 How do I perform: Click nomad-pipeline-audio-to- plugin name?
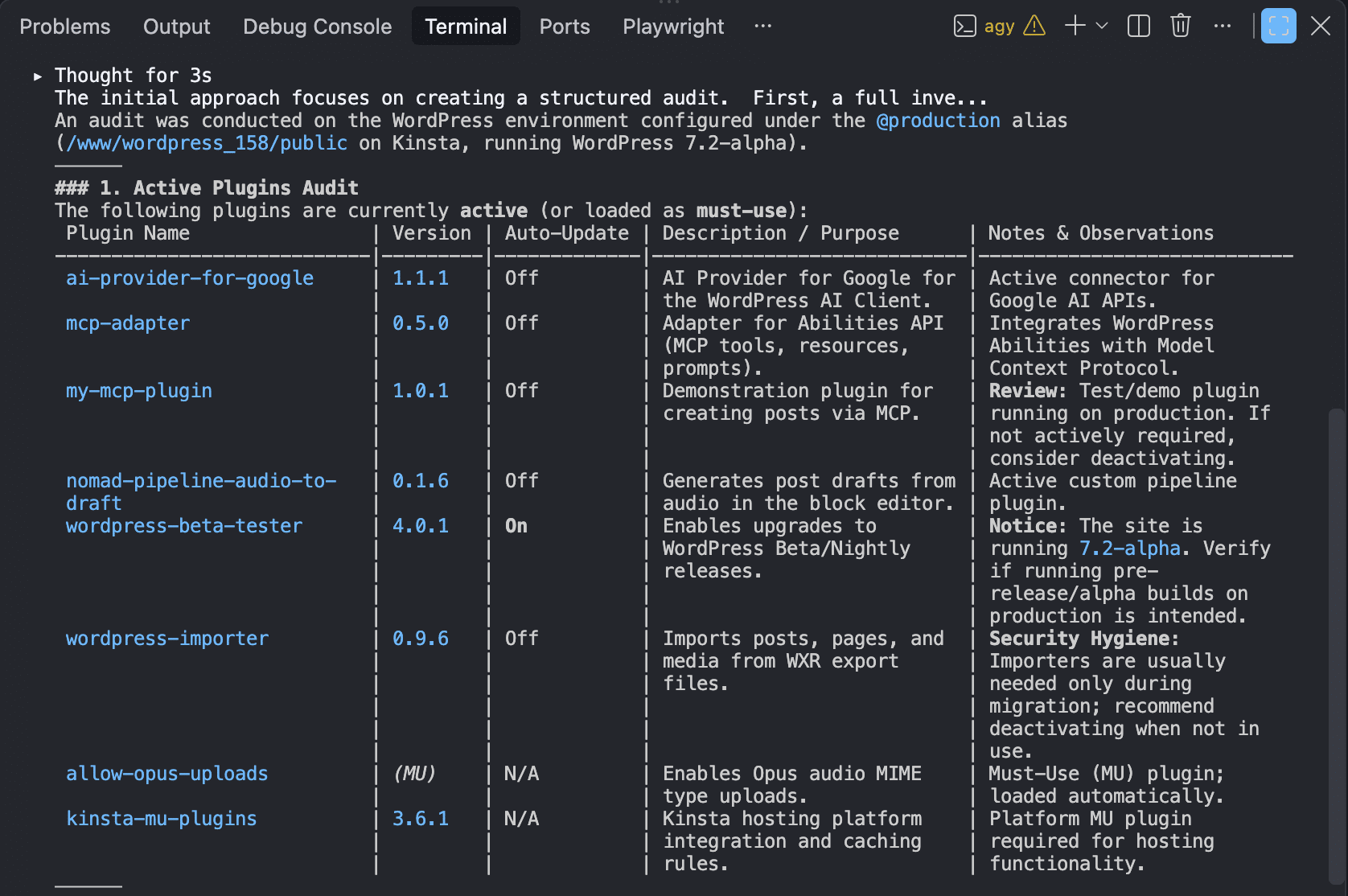201,481
